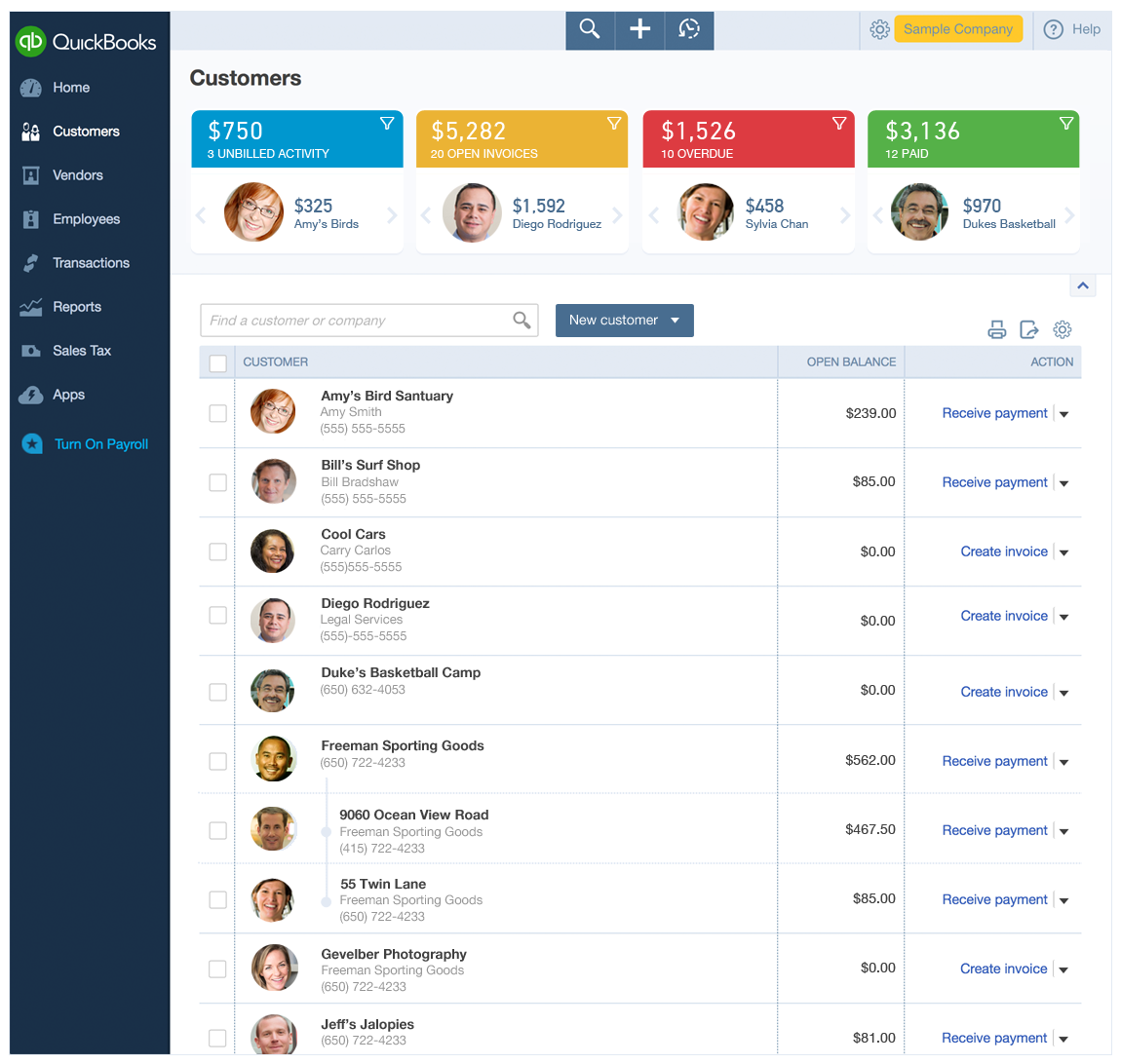The image size is (1121, 1064).
Task: Select the $750 Unbilled Activity tile
Action: [297, 139]
